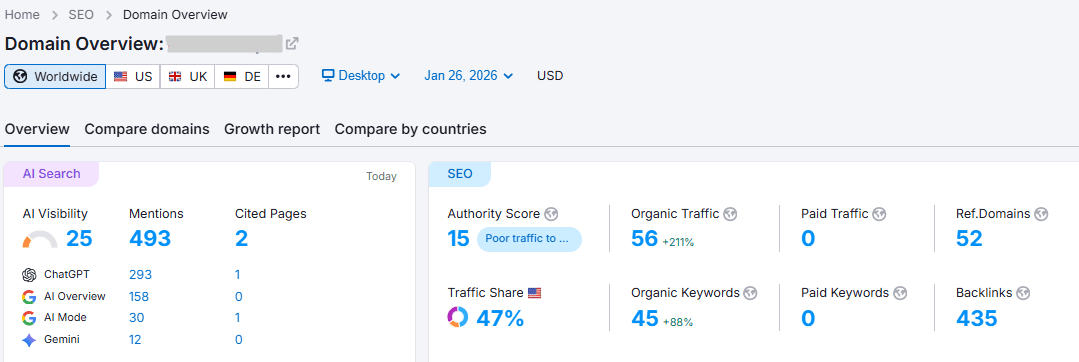
Task: Open the Desktop device dropdown
Action: [361, 76]
